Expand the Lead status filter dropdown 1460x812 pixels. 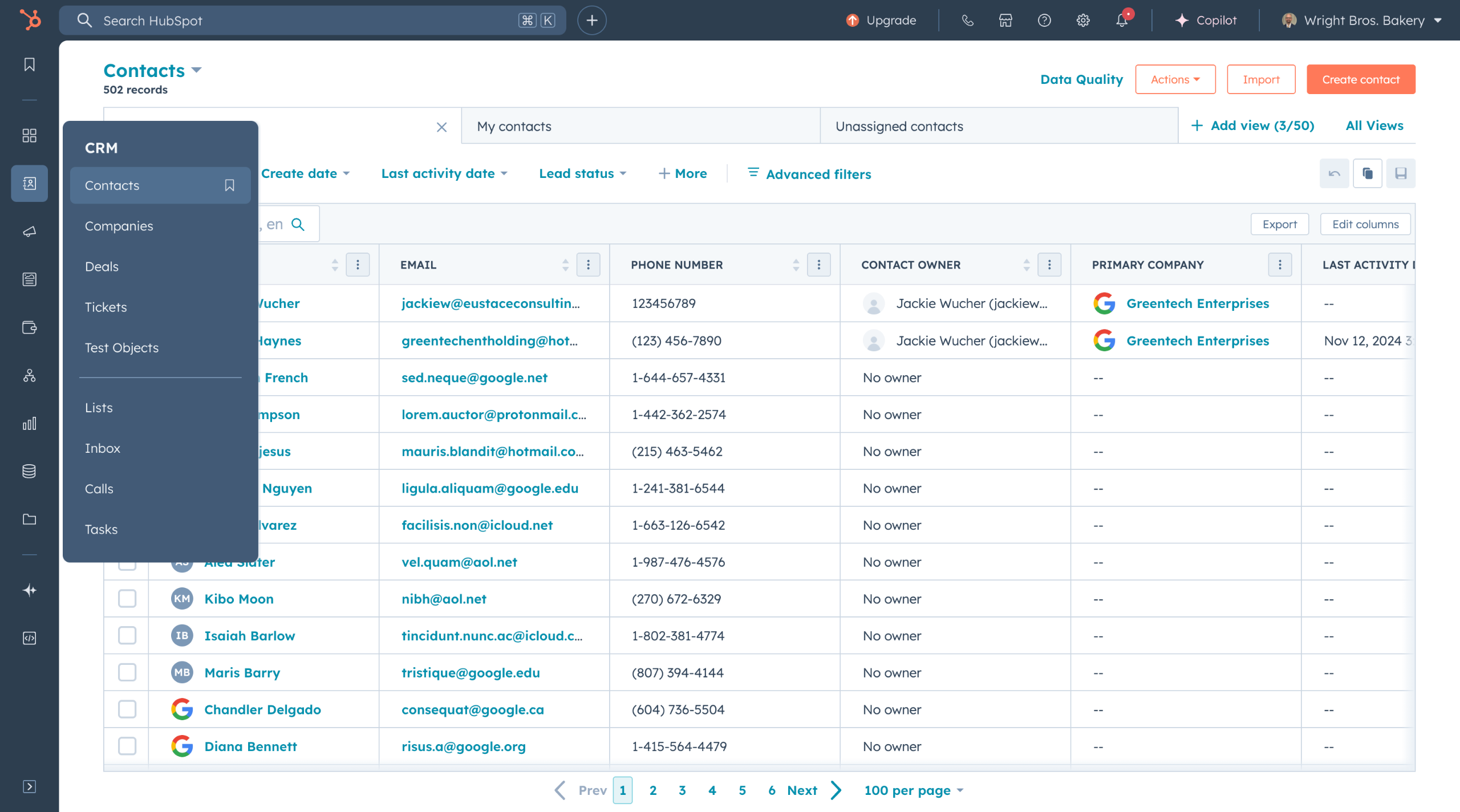coord(582,173)
